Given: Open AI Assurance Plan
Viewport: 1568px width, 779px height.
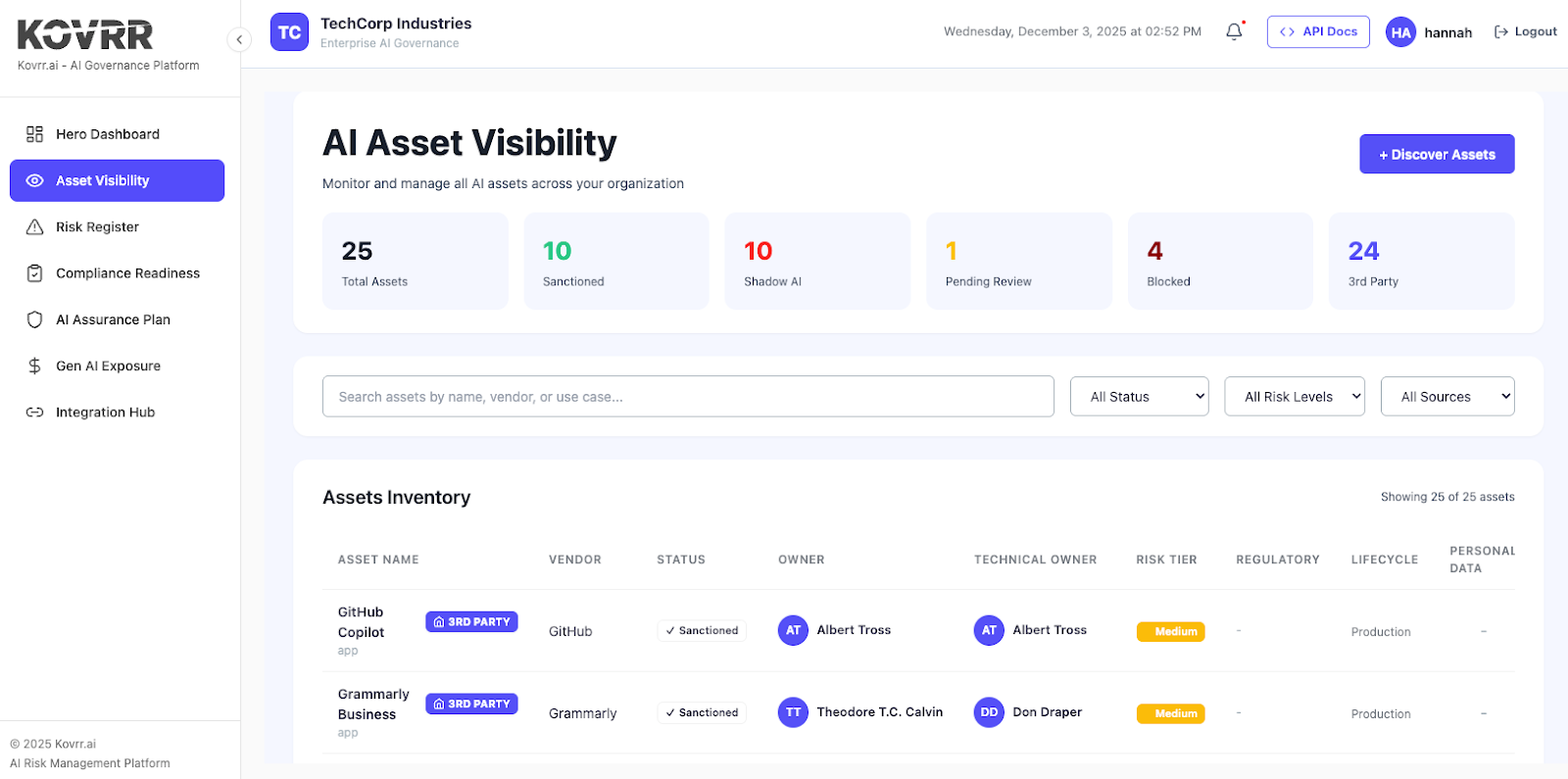Looking at the screenshot, I should click(x=117, y=319).
